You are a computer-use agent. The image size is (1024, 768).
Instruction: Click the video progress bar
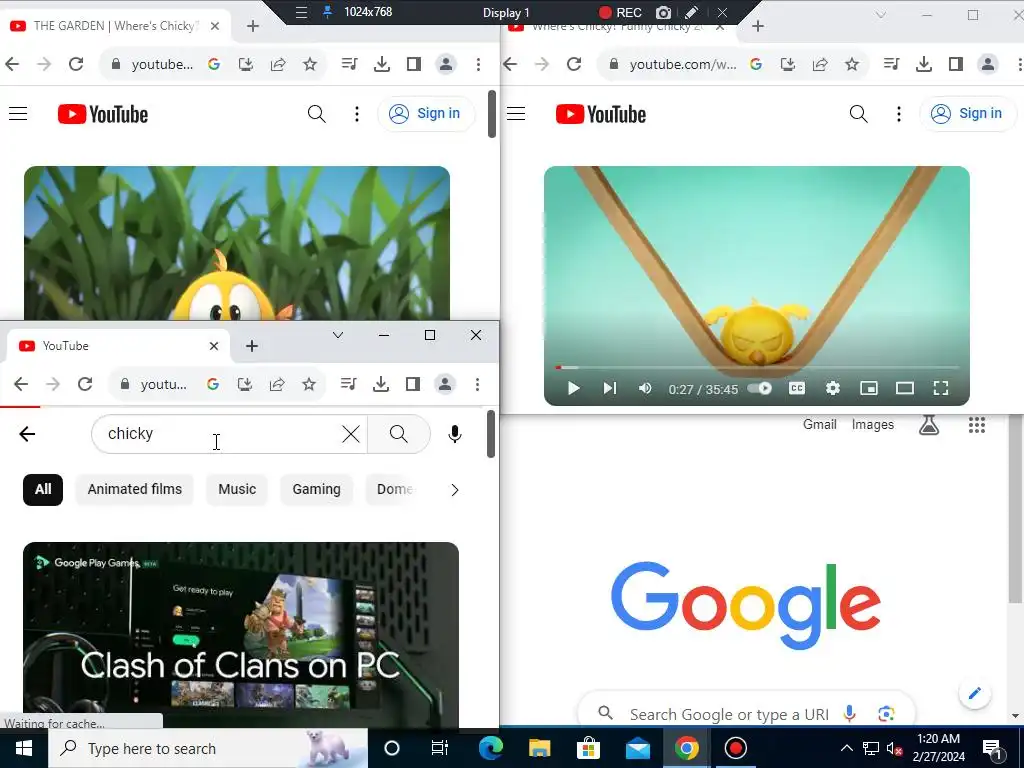[757, 368]
